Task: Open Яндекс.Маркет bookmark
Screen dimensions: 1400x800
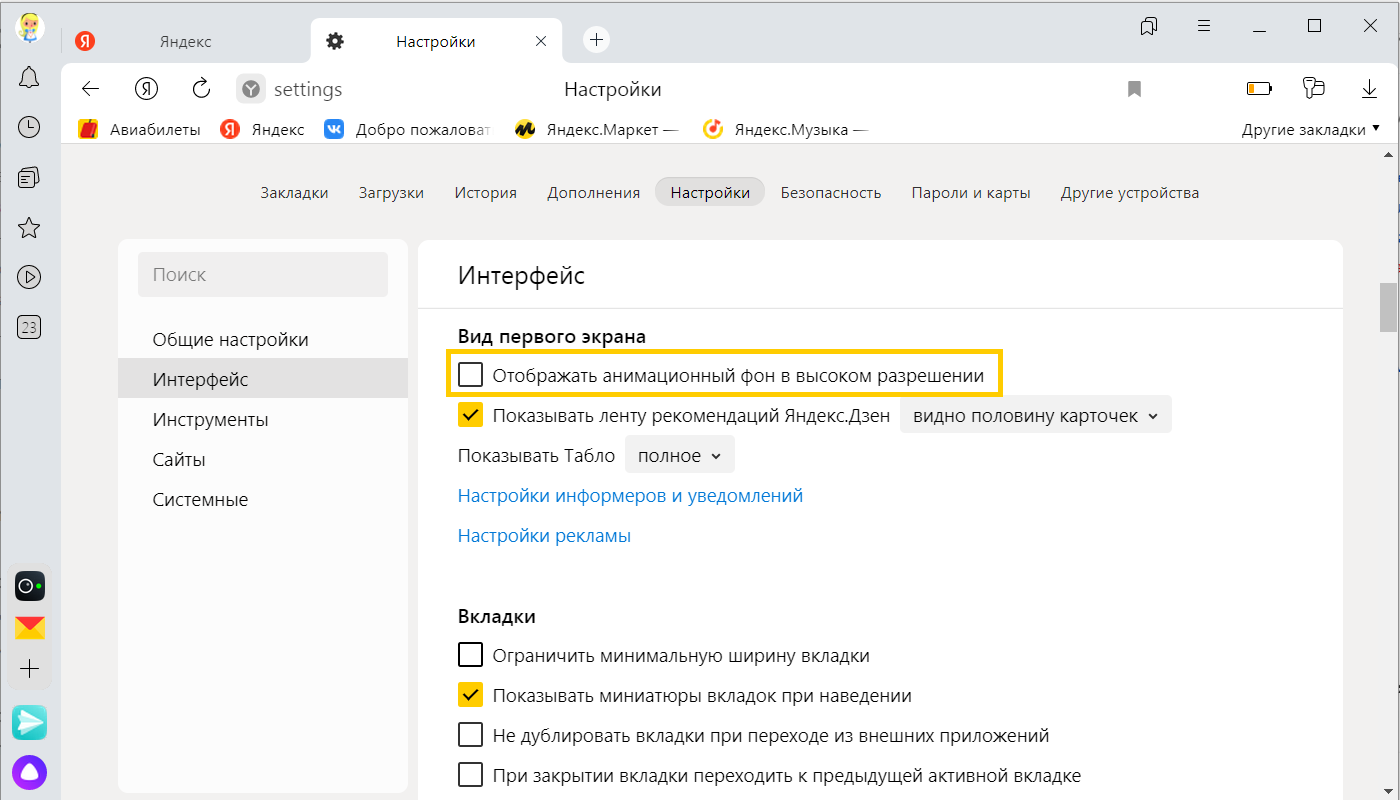Action: (x=596, y=129)
